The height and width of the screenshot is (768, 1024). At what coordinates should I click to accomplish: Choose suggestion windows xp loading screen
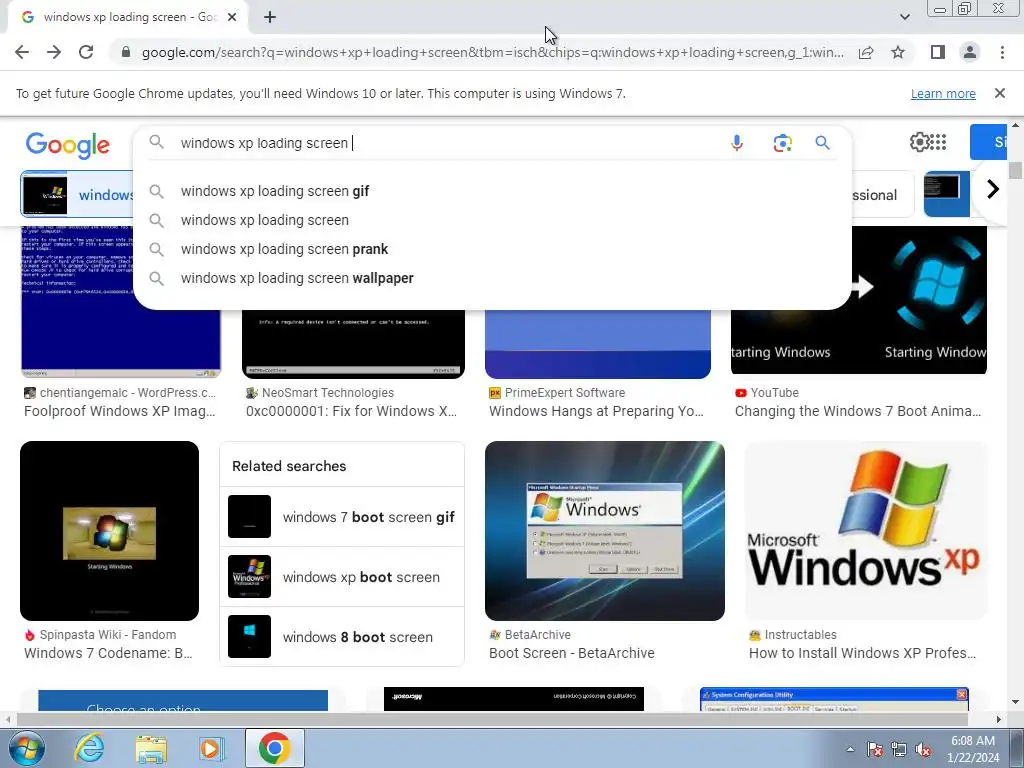492,220
